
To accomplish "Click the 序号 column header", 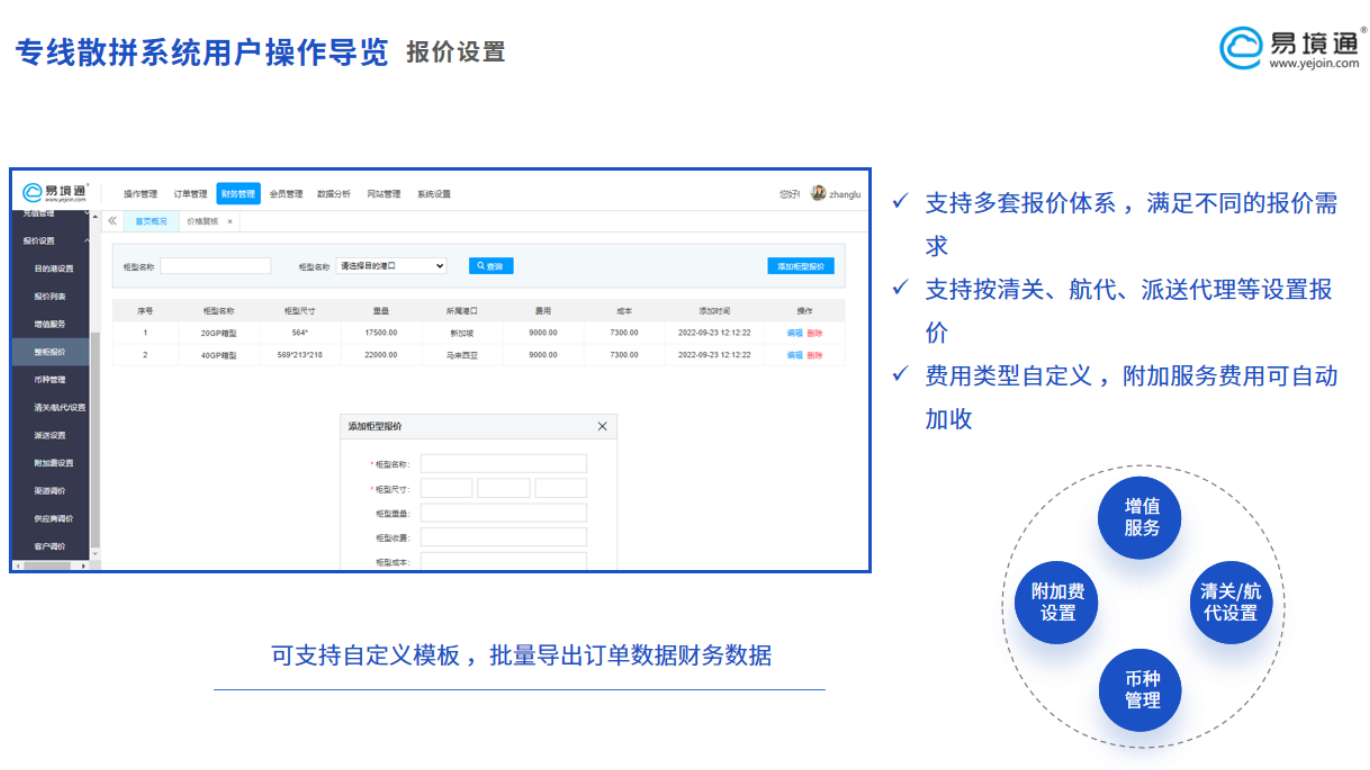I will coord(145,311).
